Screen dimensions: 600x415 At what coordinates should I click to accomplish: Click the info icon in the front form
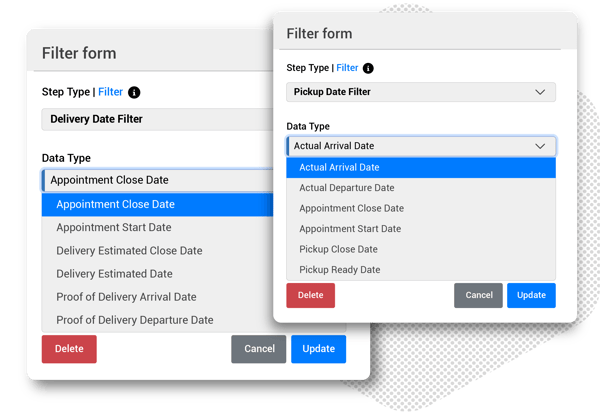[x=368, y=68]
